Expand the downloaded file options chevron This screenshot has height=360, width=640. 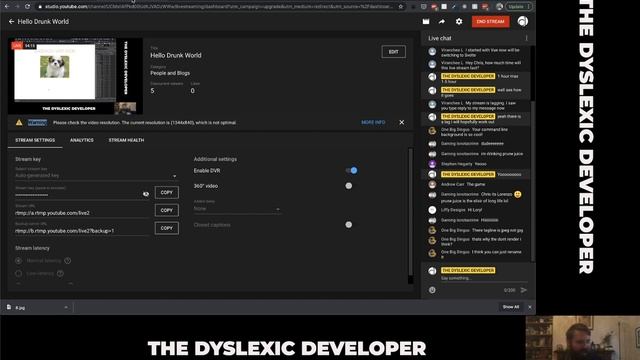(x=66, y=307)
